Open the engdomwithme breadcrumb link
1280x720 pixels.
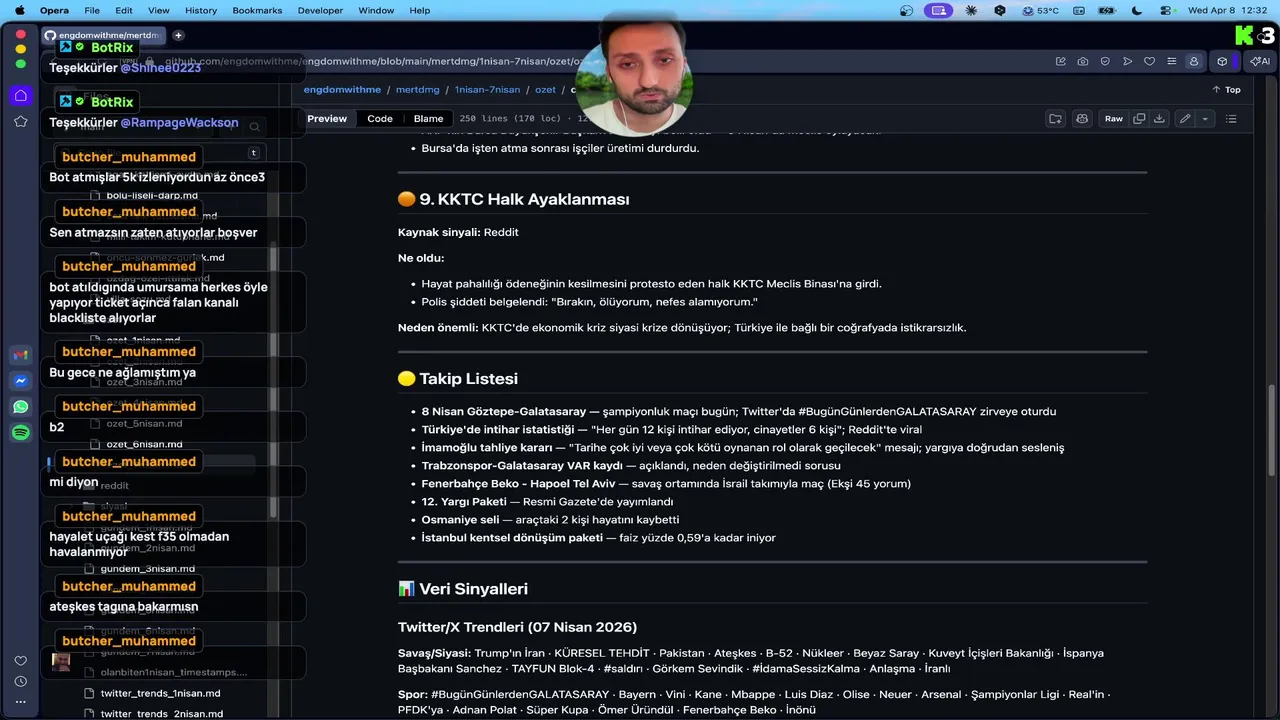coord(343,89)
